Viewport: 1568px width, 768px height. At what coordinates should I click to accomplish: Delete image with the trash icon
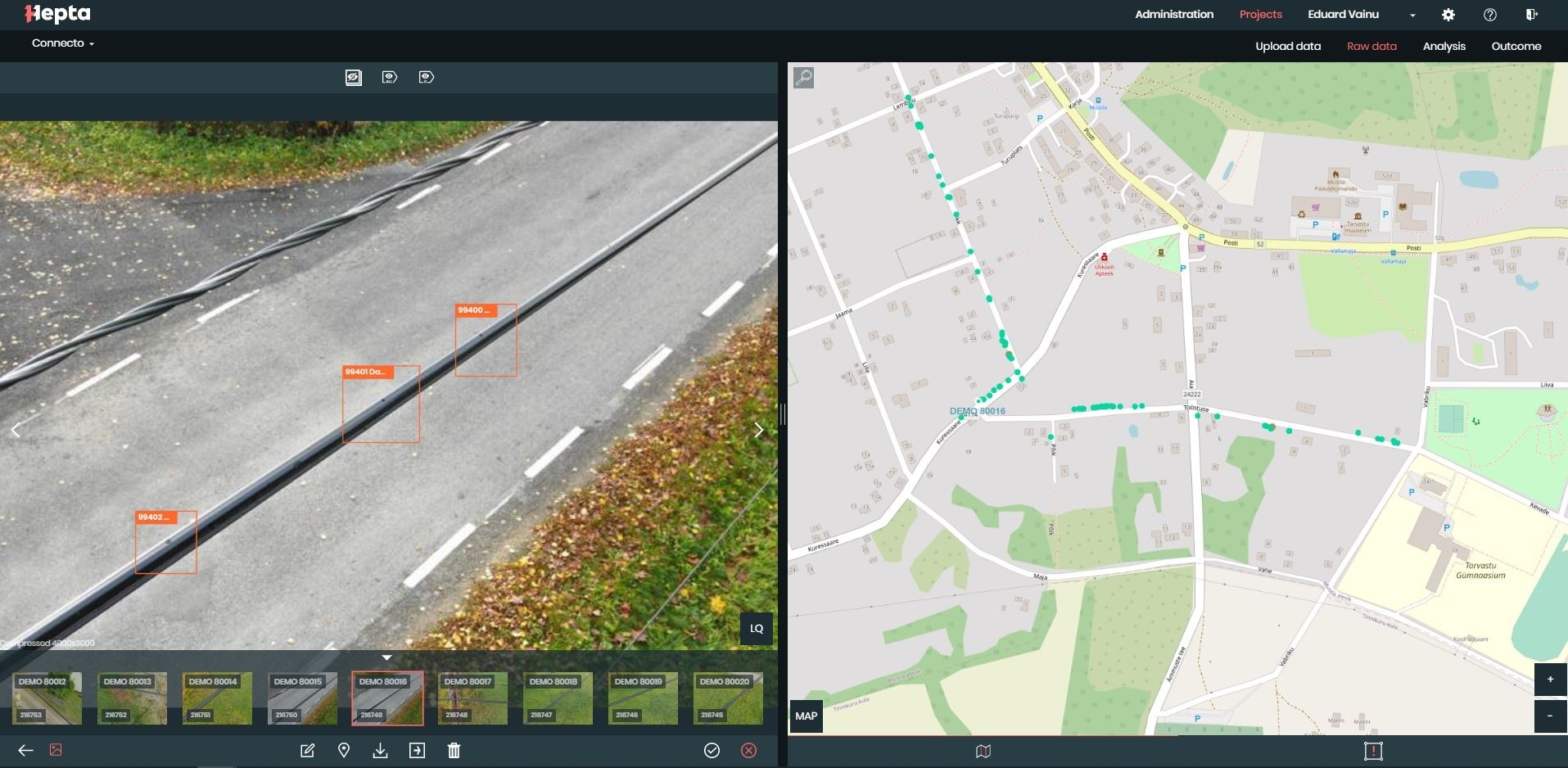click(x=454, y=751)
